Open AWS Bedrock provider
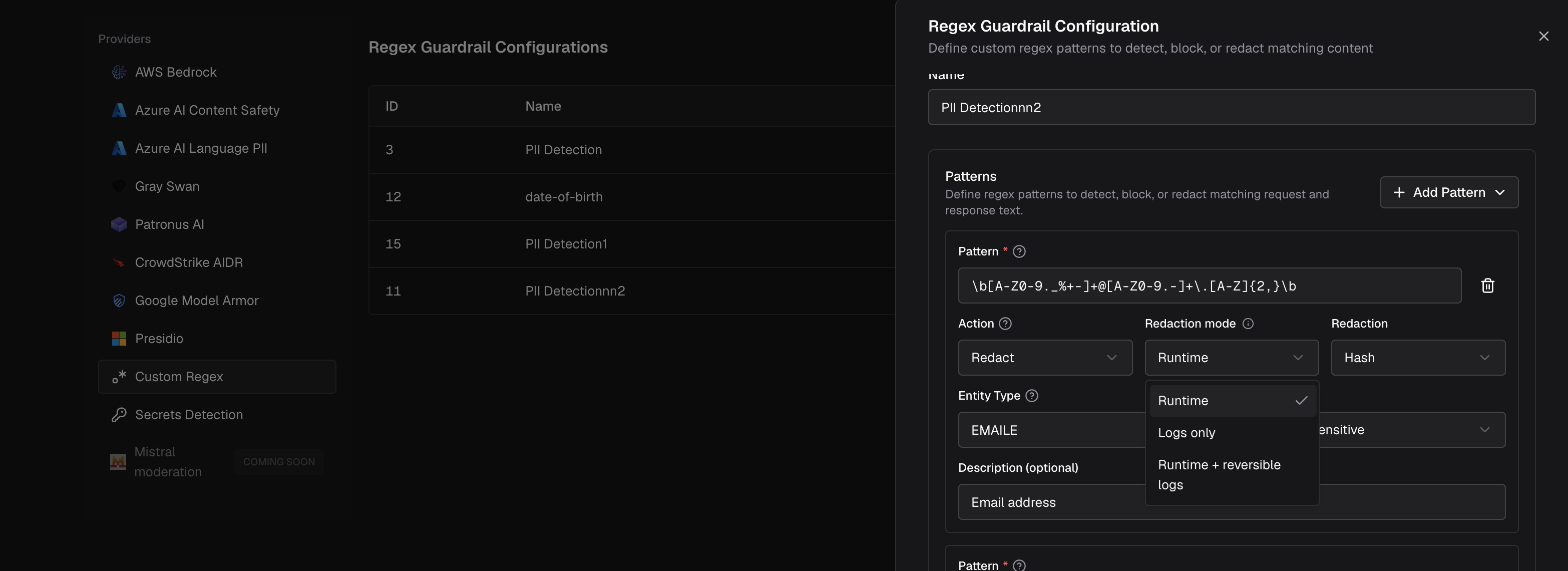The image size is (1568, 571). [217, 72]
